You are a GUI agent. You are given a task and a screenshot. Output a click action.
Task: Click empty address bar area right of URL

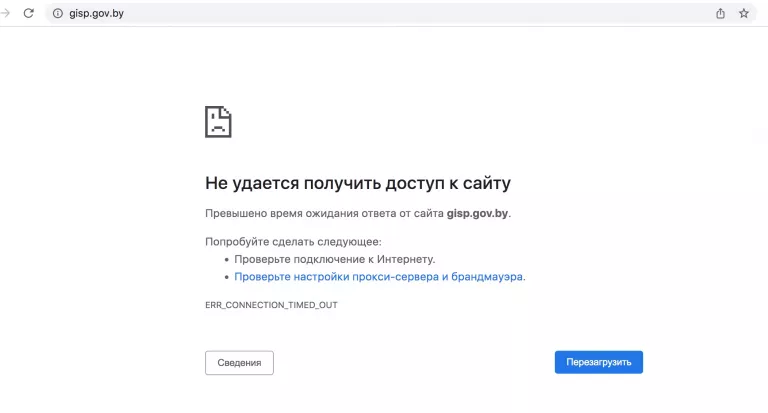coord(400,13)
